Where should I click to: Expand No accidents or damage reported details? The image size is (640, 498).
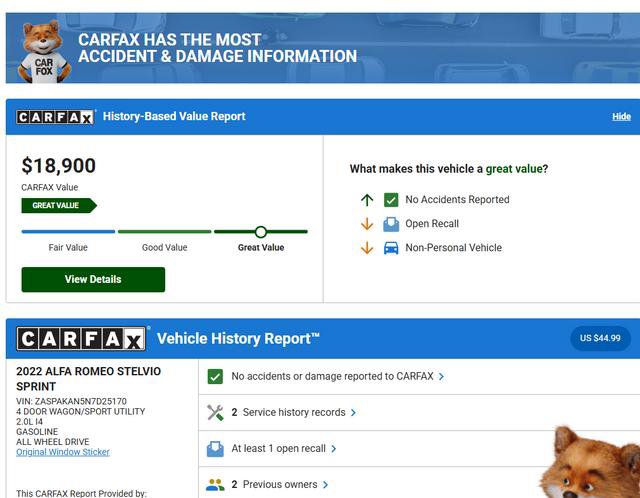pyautogui.click(x=338, y=377)
